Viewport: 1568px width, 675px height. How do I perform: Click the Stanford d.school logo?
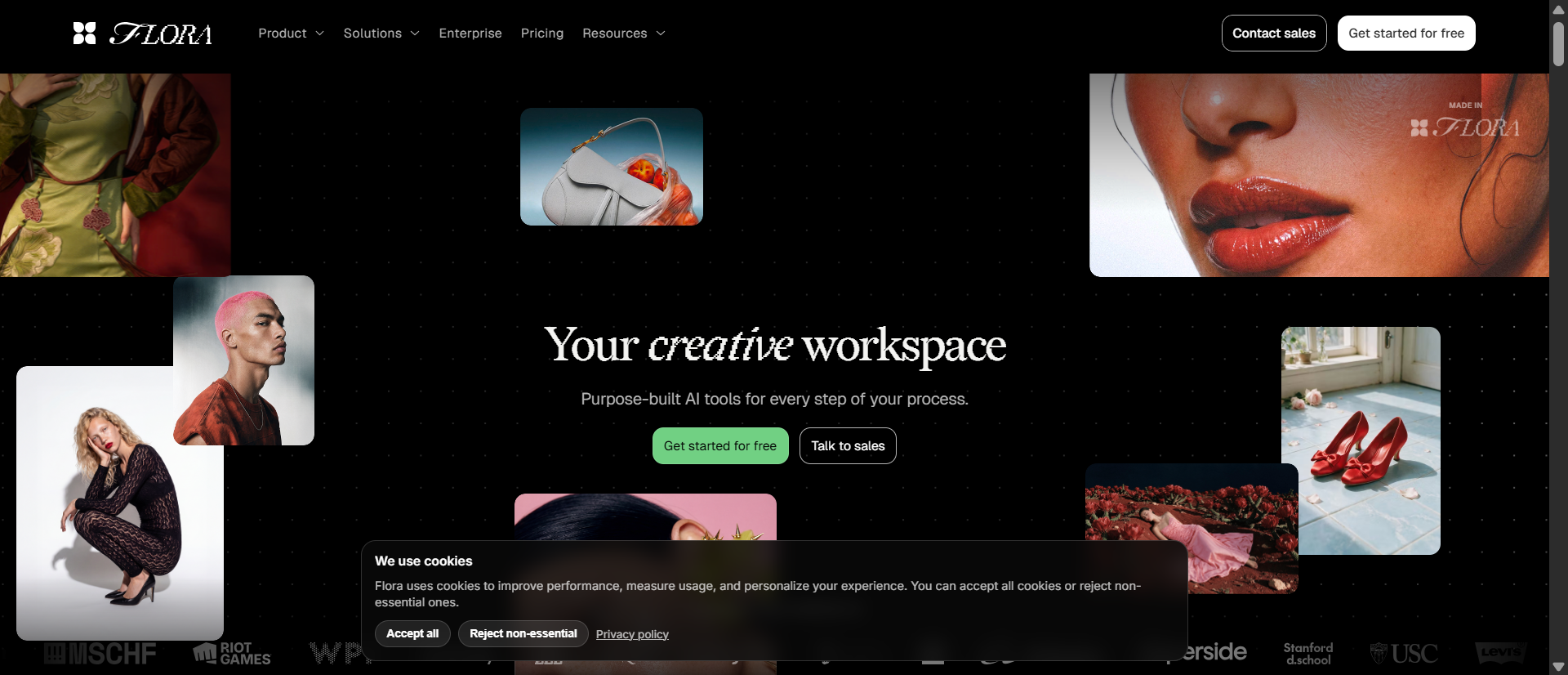coord(1308,654)
